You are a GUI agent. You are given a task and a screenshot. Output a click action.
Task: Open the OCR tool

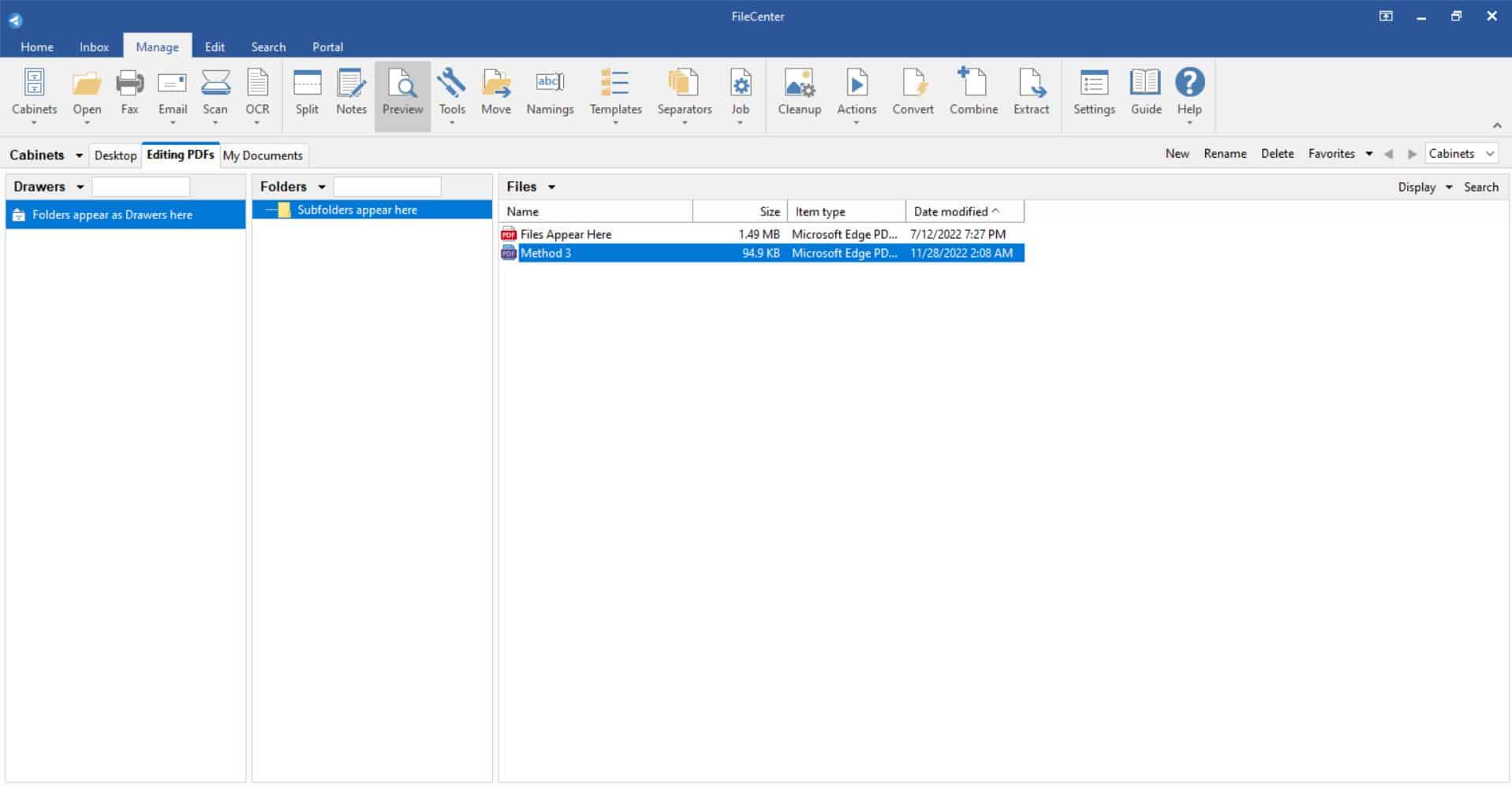tap(257, 94)
